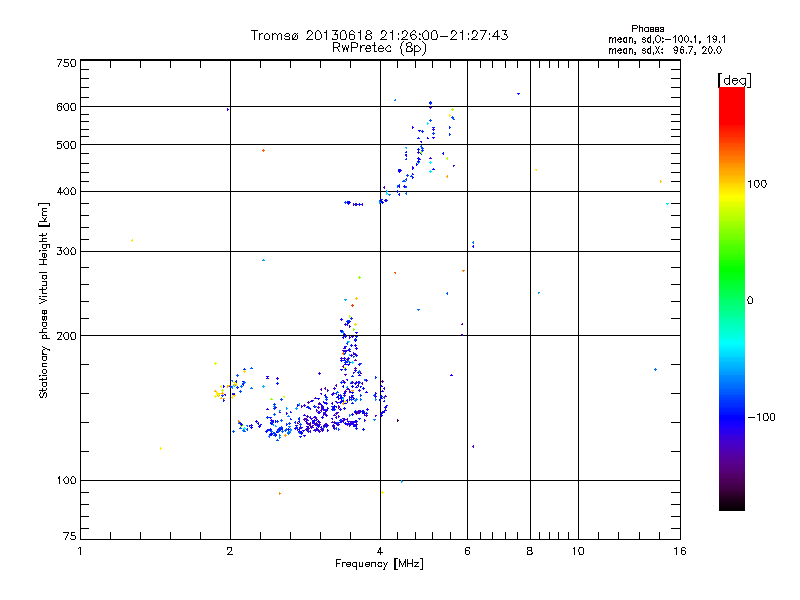Click the 'Frequency [MHz]' axis label

(x=379, y=564)
